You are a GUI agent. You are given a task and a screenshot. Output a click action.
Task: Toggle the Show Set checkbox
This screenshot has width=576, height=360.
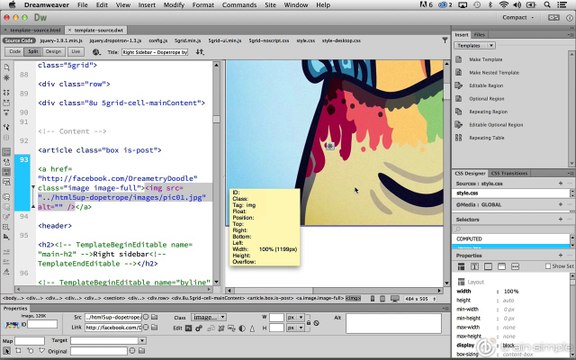click(548, 266)
